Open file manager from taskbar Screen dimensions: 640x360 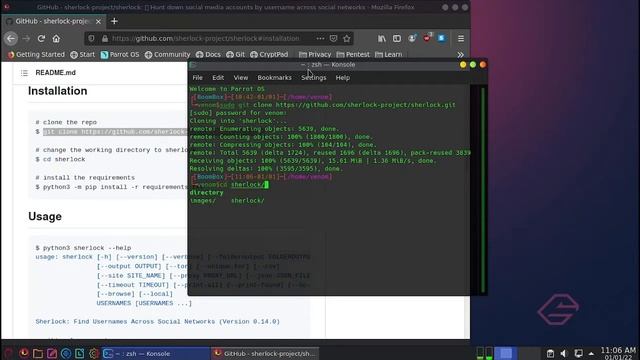tap(38, 353)
